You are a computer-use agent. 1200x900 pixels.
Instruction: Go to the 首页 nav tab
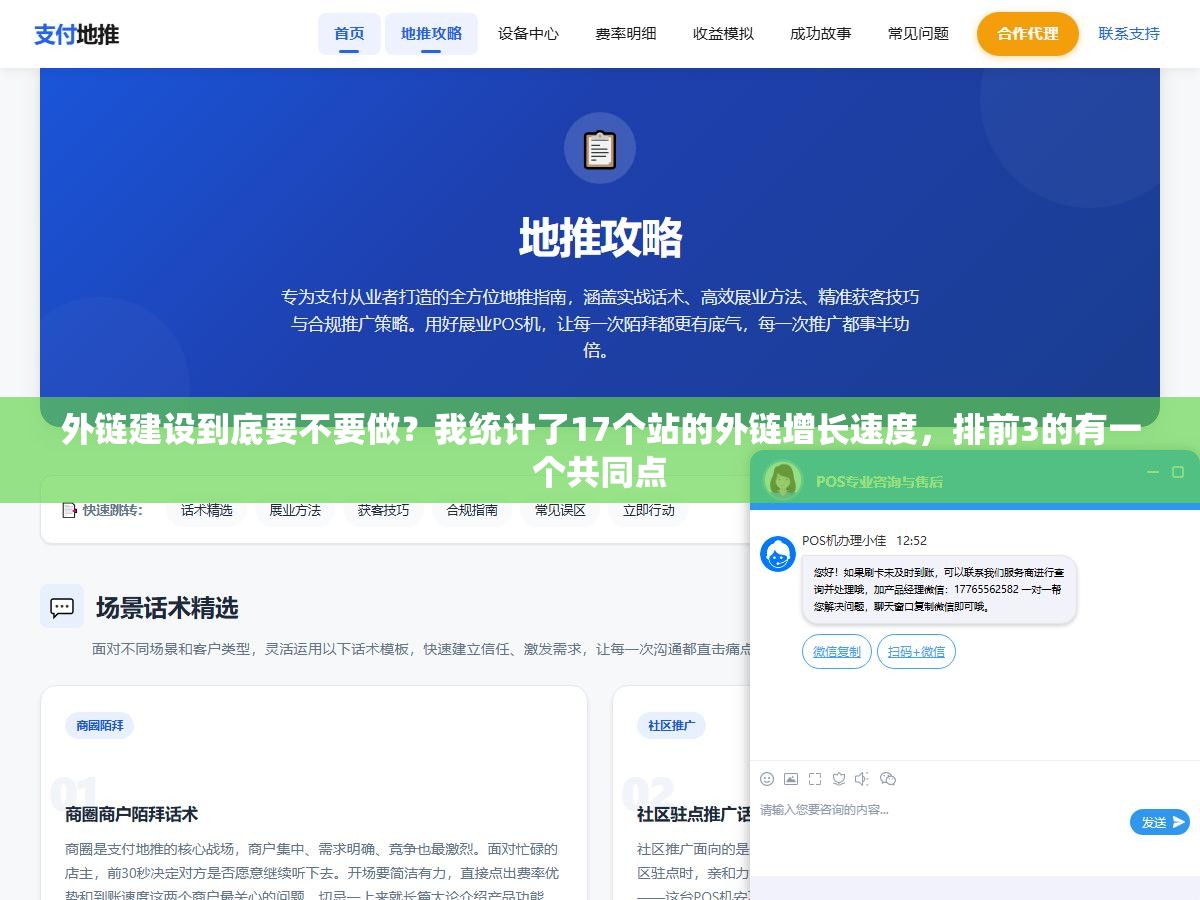click(349, 33)
